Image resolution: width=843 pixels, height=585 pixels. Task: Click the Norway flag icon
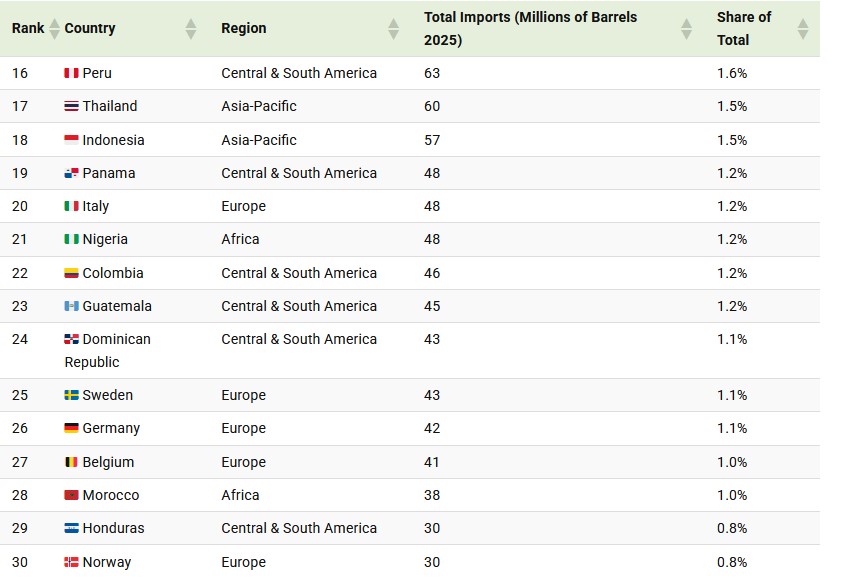(x=71, y=562)
